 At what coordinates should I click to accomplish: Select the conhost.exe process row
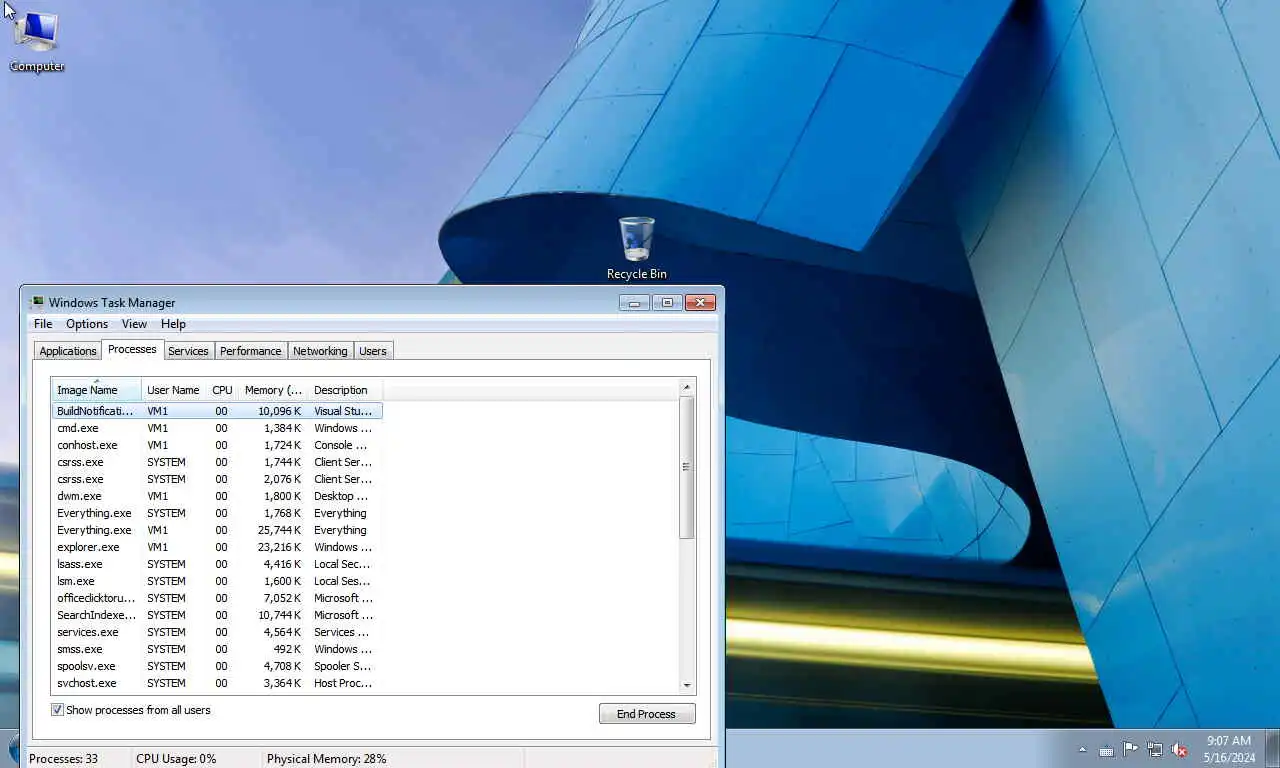click(x=217, y=445)
